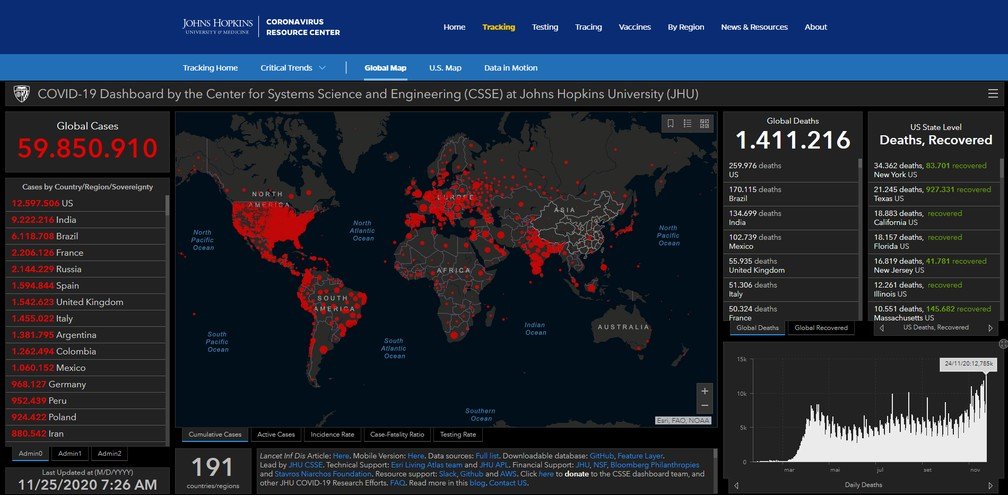Open the Testing nav item
Screen dimensions: 1008x495
545,27
